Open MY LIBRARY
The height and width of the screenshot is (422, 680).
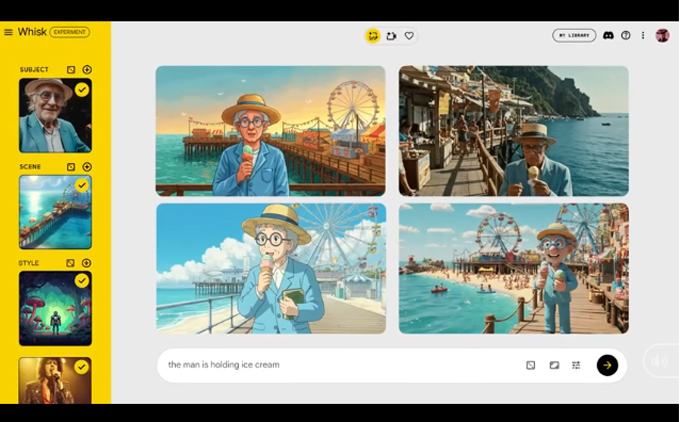(x=574, y=36)
